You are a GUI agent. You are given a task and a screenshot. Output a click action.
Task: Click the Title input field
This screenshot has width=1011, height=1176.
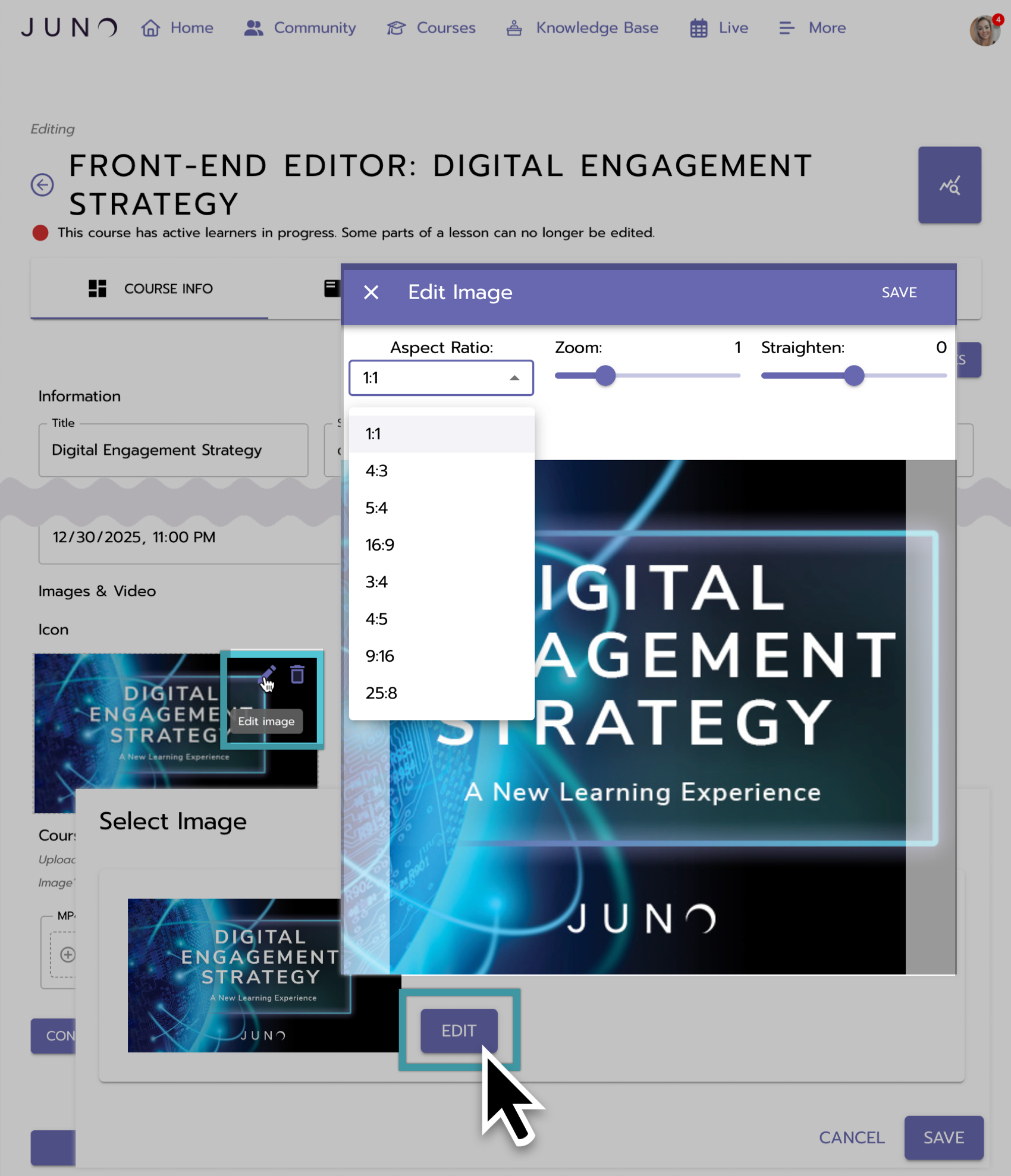pos(174,450)
